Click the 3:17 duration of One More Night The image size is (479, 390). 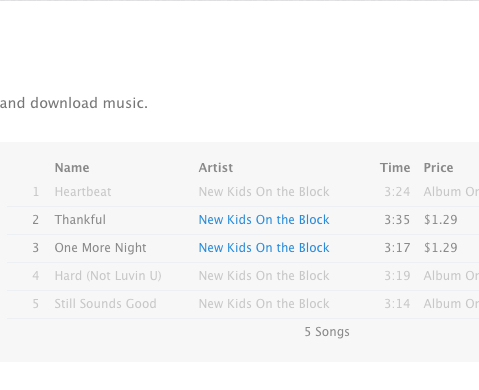397,248
